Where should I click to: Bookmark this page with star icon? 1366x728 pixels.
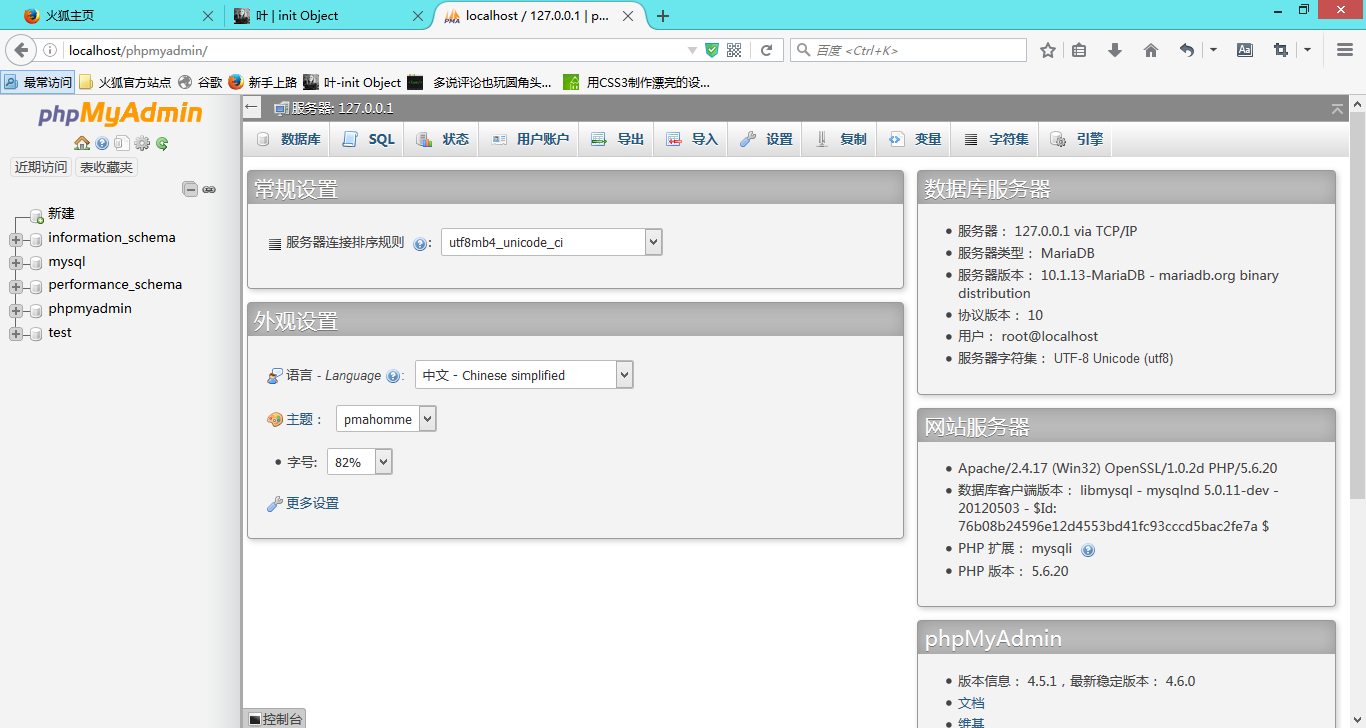pos(1047,50)
